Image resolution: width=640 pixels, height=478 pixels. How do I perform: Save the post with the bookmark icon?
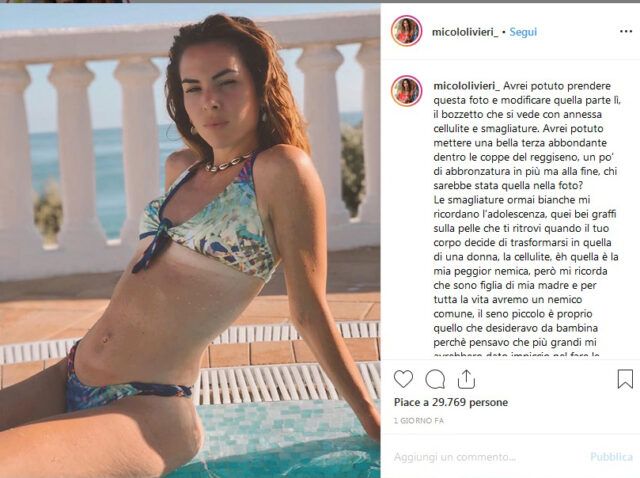click(x=625, y=379)
